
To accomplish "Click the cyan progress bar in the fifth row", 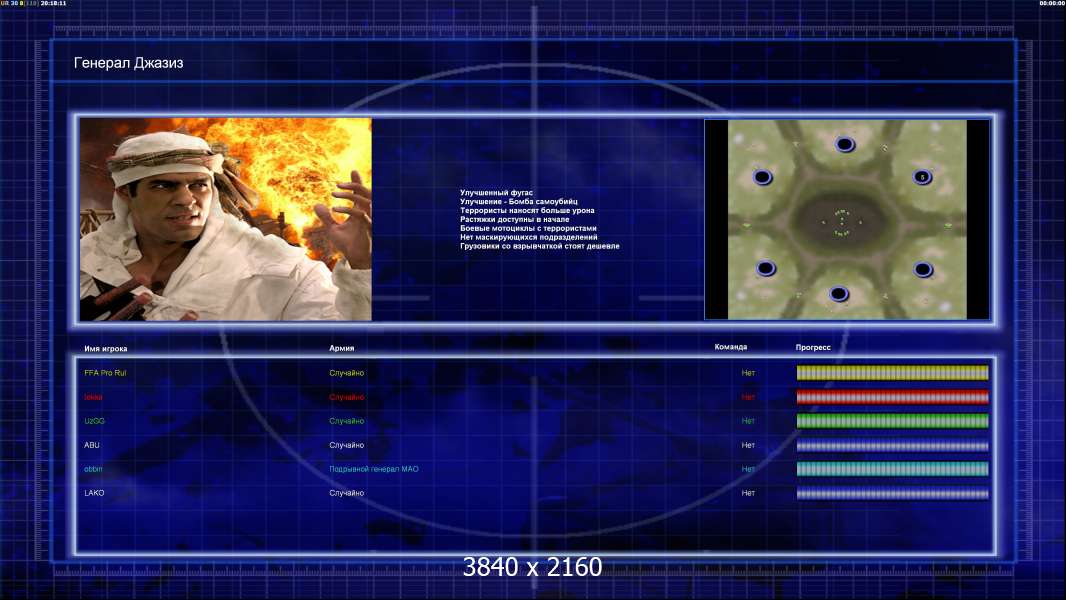I will [892, 469].
